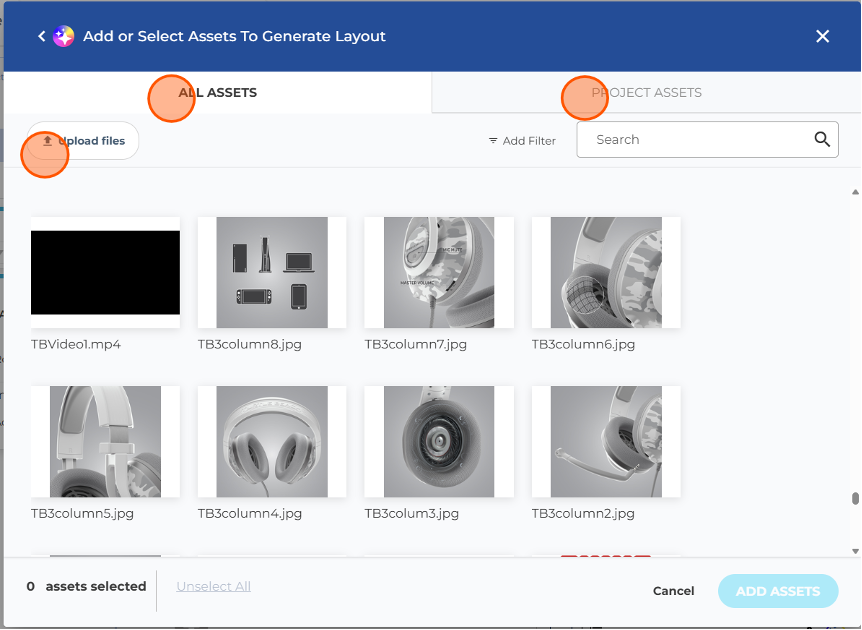The image size is (862, 630).
Task: Click the TB3colum3.jpg file name
Action: pyautogui.click(x=412, y=513)
